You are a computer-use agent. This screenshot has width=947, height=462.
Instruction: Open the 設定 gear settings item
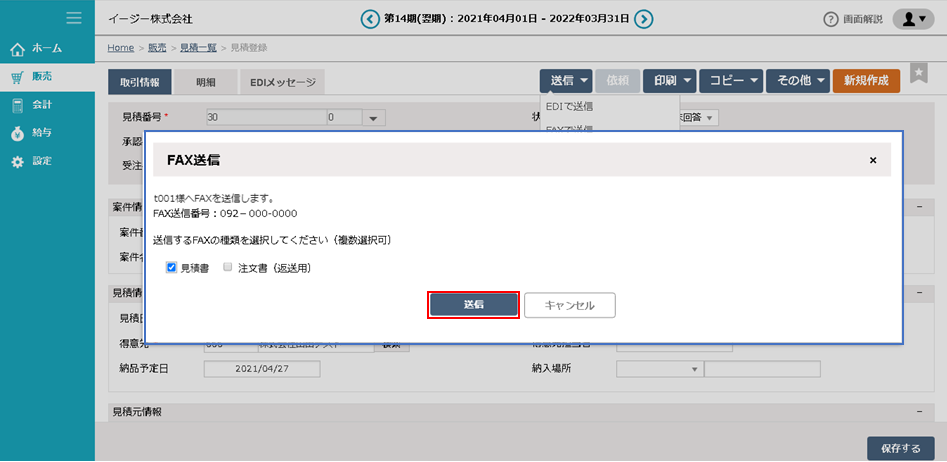click(x=17, y=161)
